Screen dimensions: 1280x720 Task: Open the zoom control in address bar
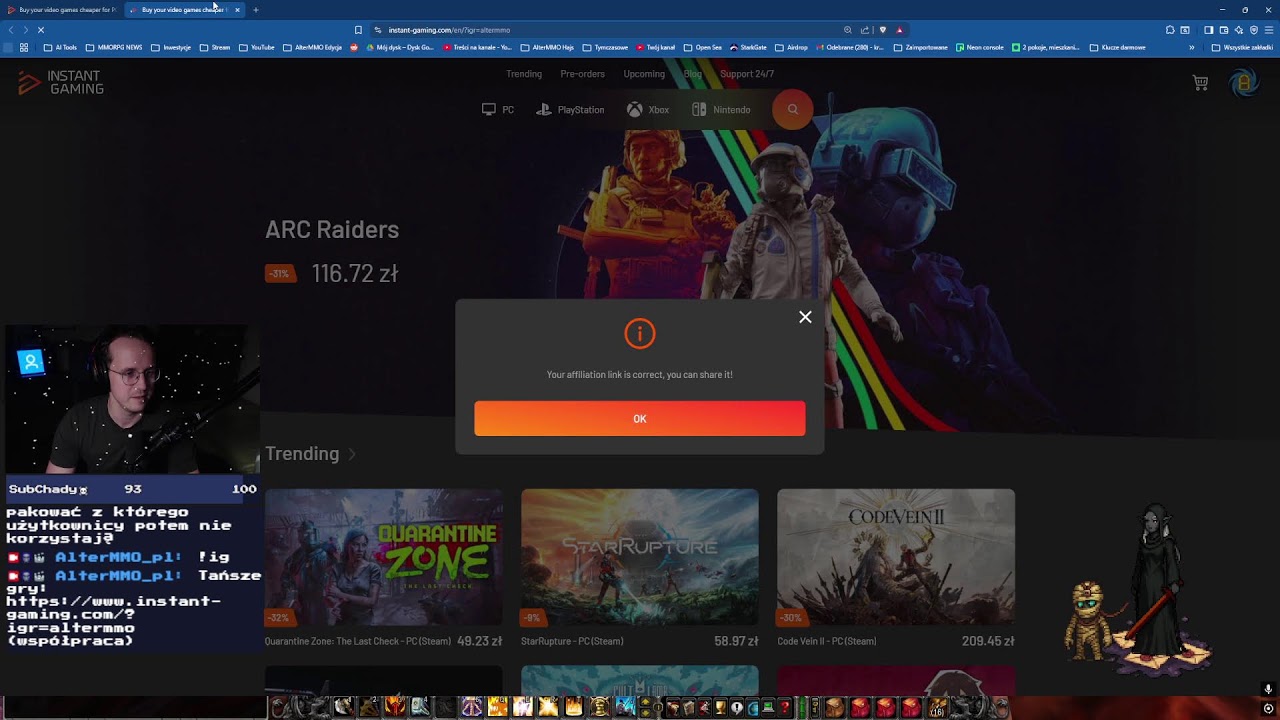click(848, 30)
